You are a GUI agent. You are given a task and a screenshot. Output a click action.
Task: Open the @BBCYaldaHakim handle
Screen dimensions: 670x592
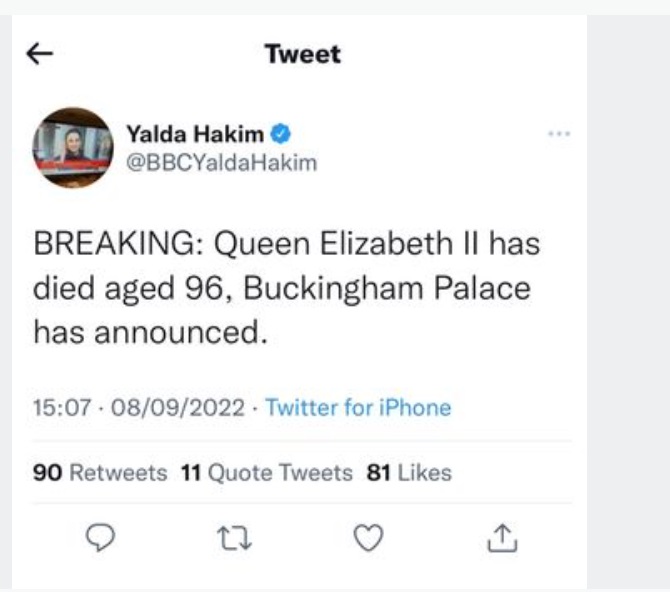221,163
